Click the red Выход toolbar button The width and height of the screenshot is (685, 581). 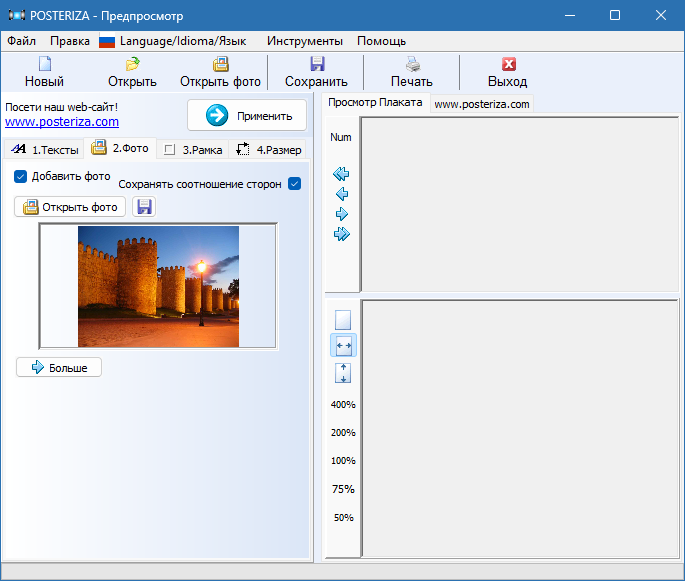[508, 72]
